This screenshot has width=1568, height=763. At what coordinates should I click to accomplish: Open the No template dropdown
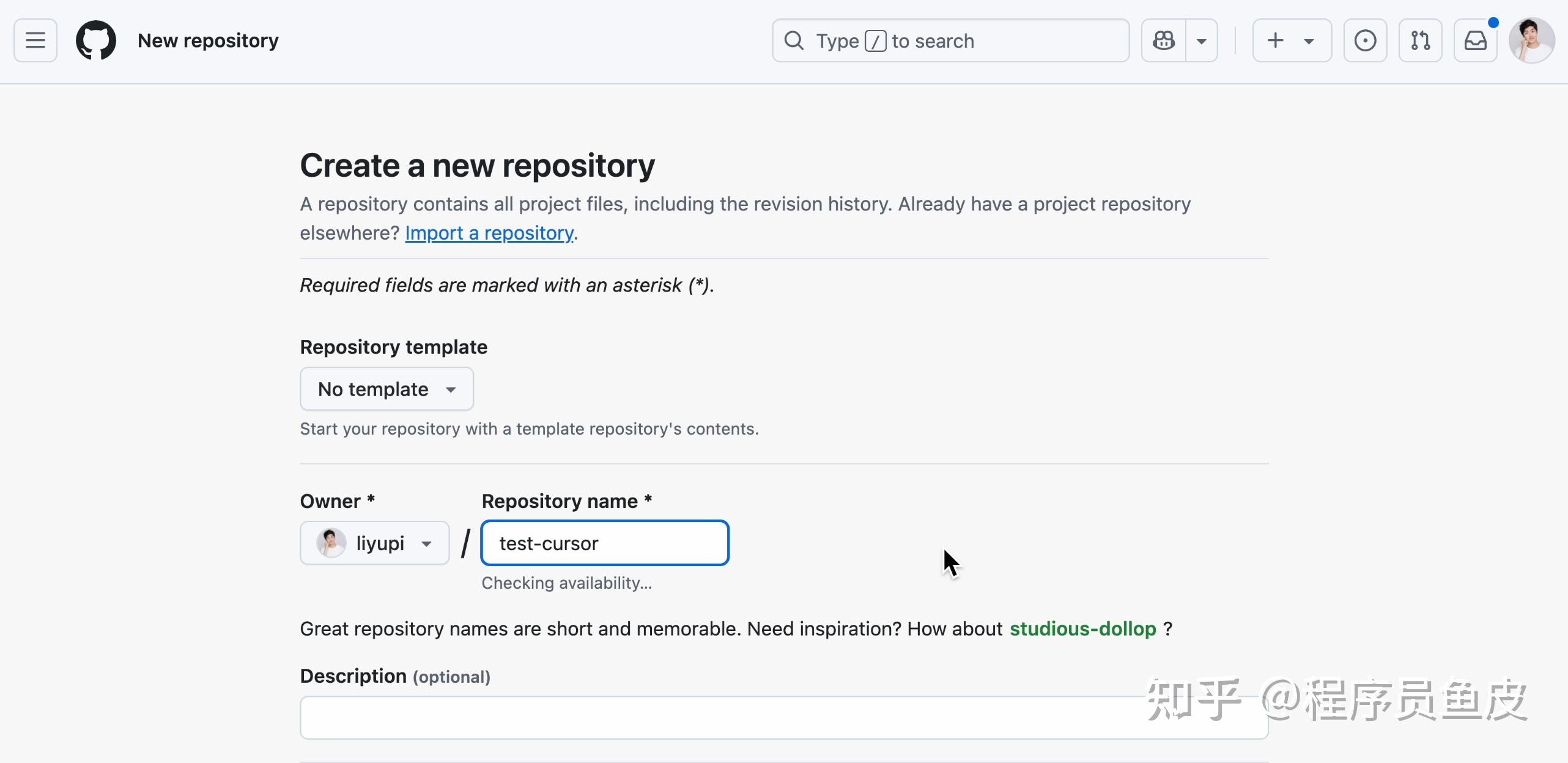[x=386, y=389]
